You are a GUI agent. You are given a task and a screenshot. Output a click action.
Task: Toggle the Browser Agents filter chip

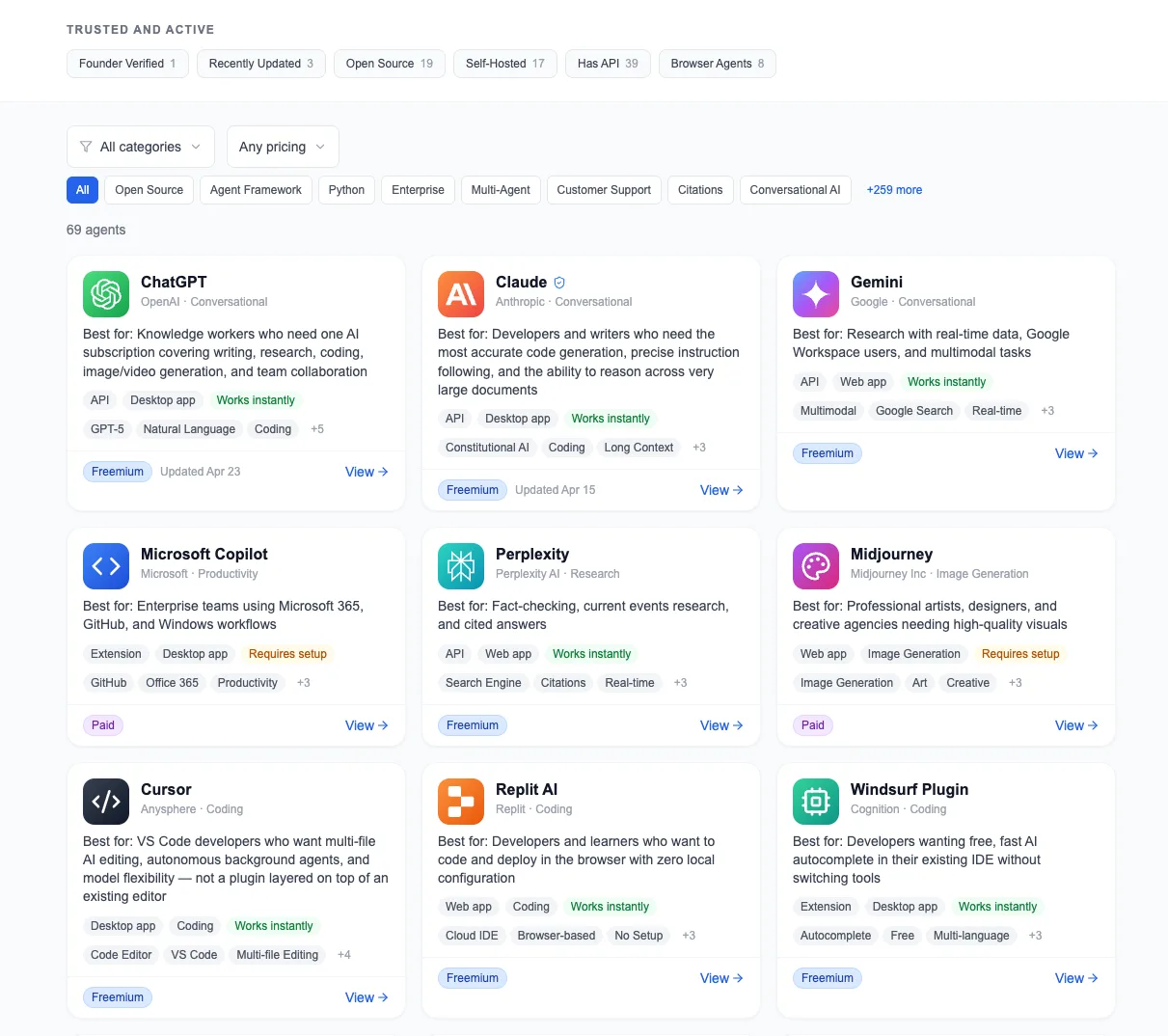coord(718,64)
